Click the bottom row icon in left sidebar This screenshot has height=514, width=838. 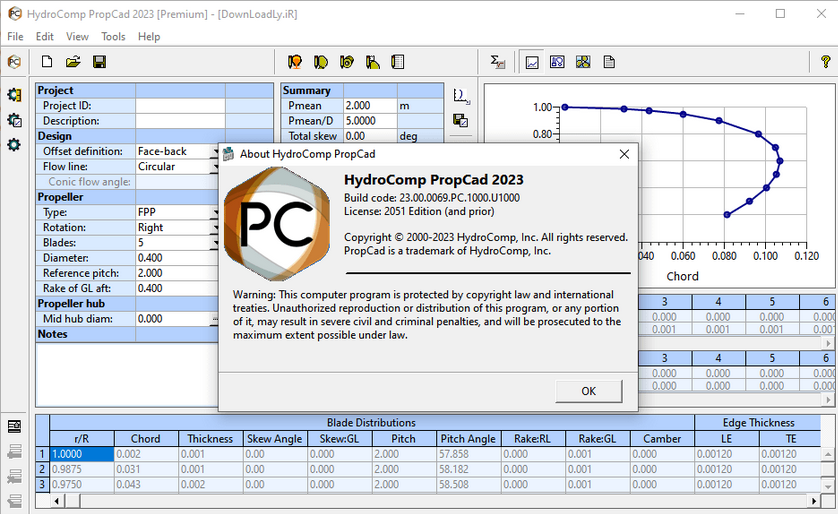14,501
